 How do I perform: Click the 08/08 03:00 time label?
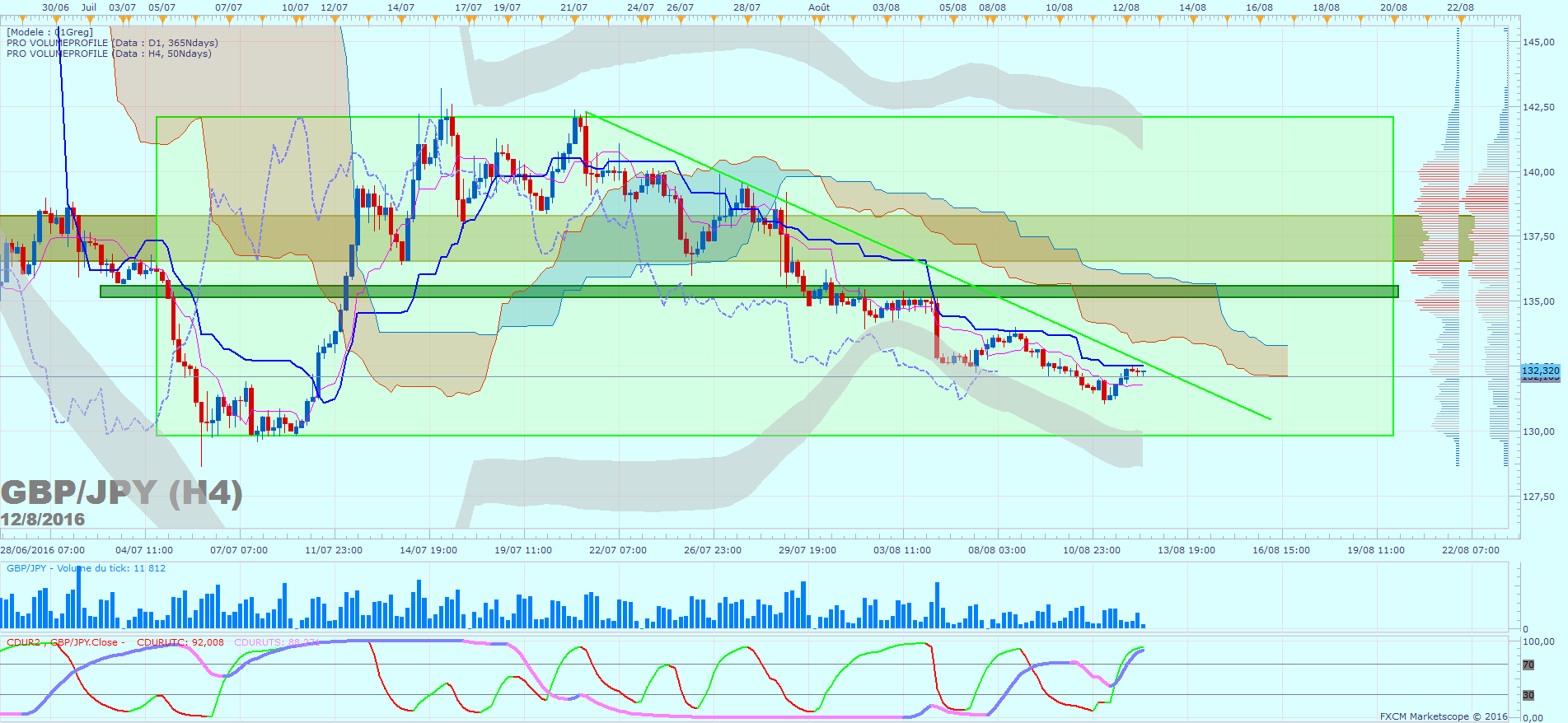pyautogui.click(x=997, y=550)
